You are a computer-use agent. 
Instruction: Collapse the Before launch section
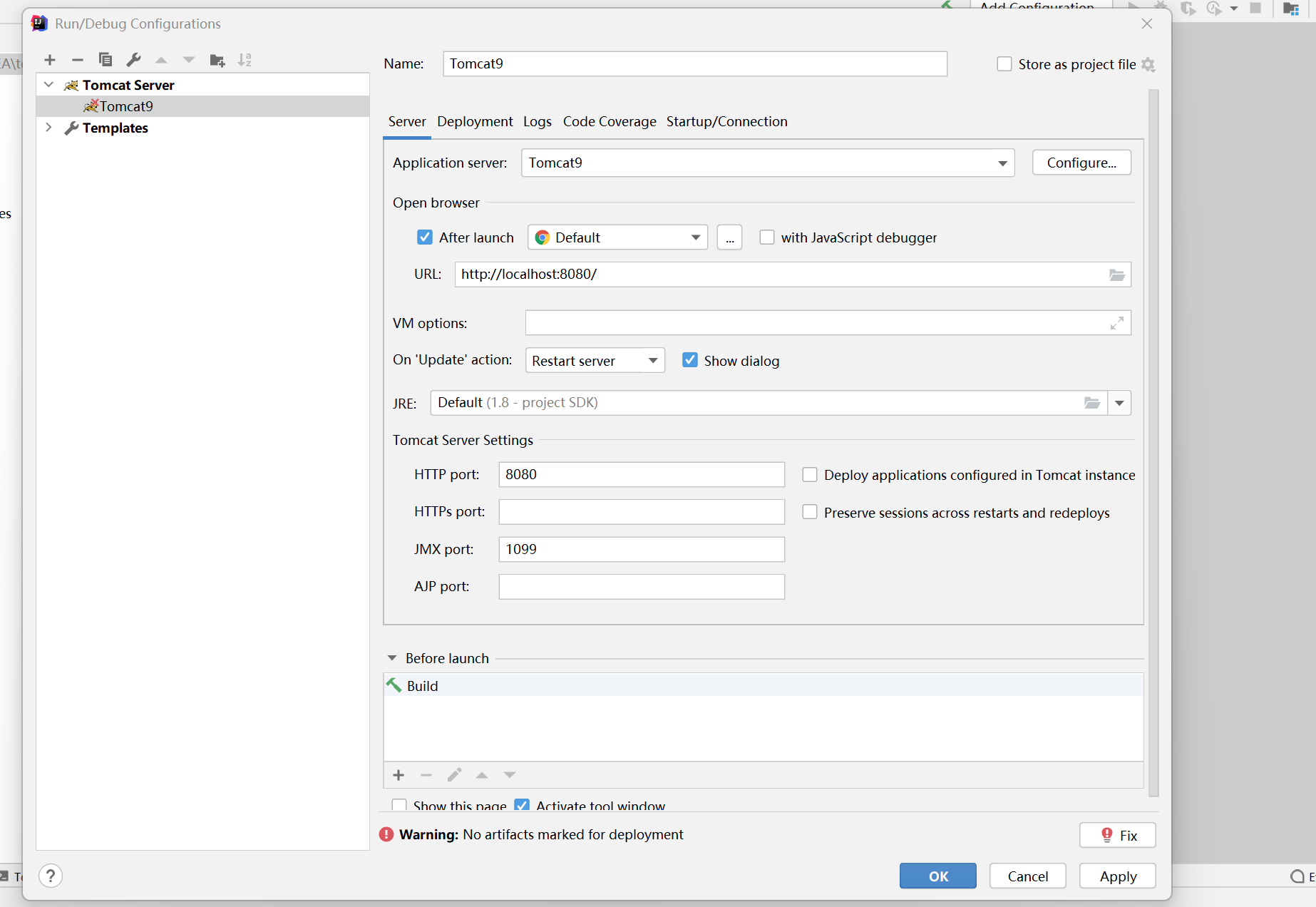pyautogui.click(x=392, y=658)
